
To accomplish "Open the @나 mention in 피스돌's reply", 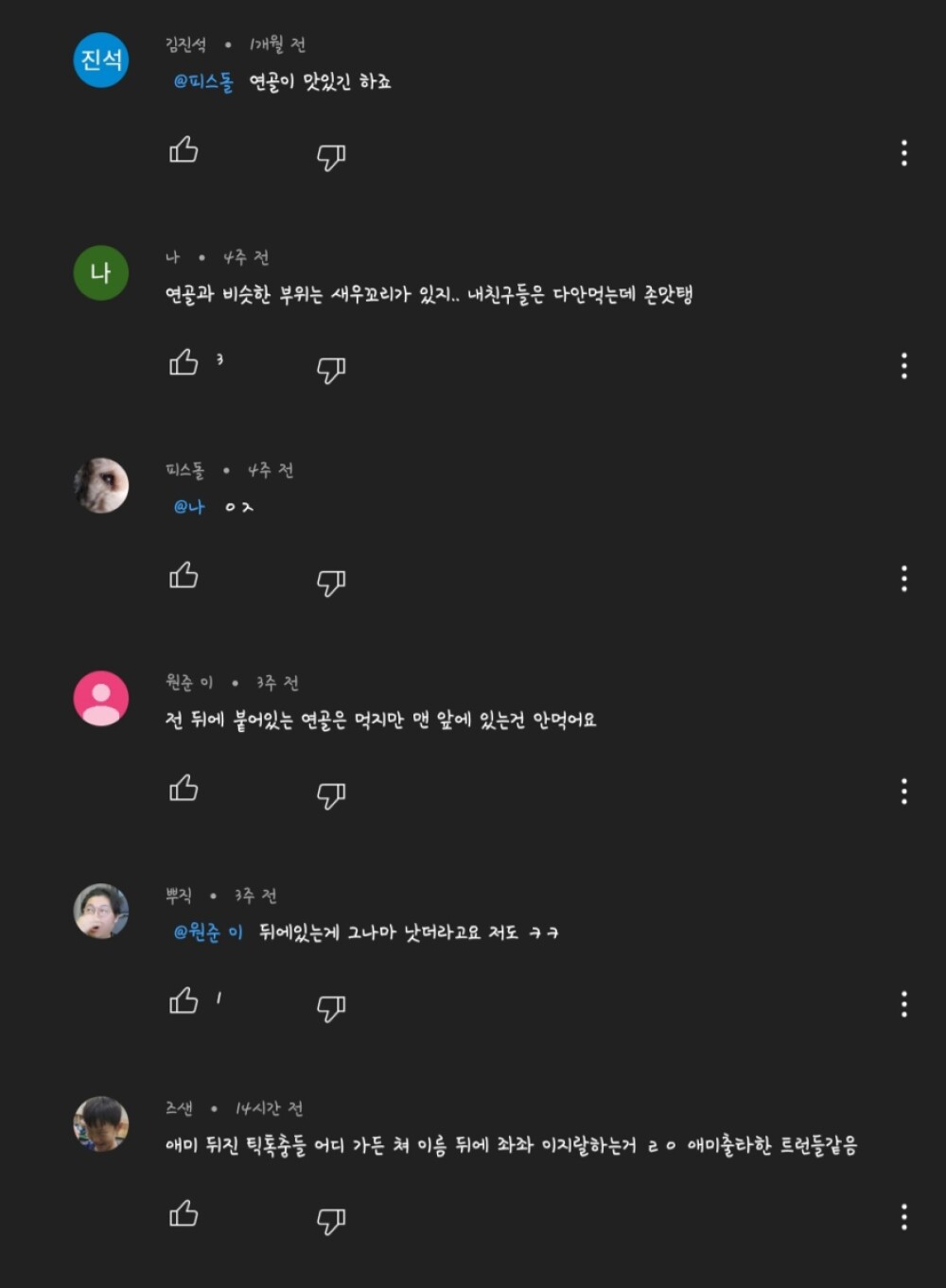I will click(189, 507).
